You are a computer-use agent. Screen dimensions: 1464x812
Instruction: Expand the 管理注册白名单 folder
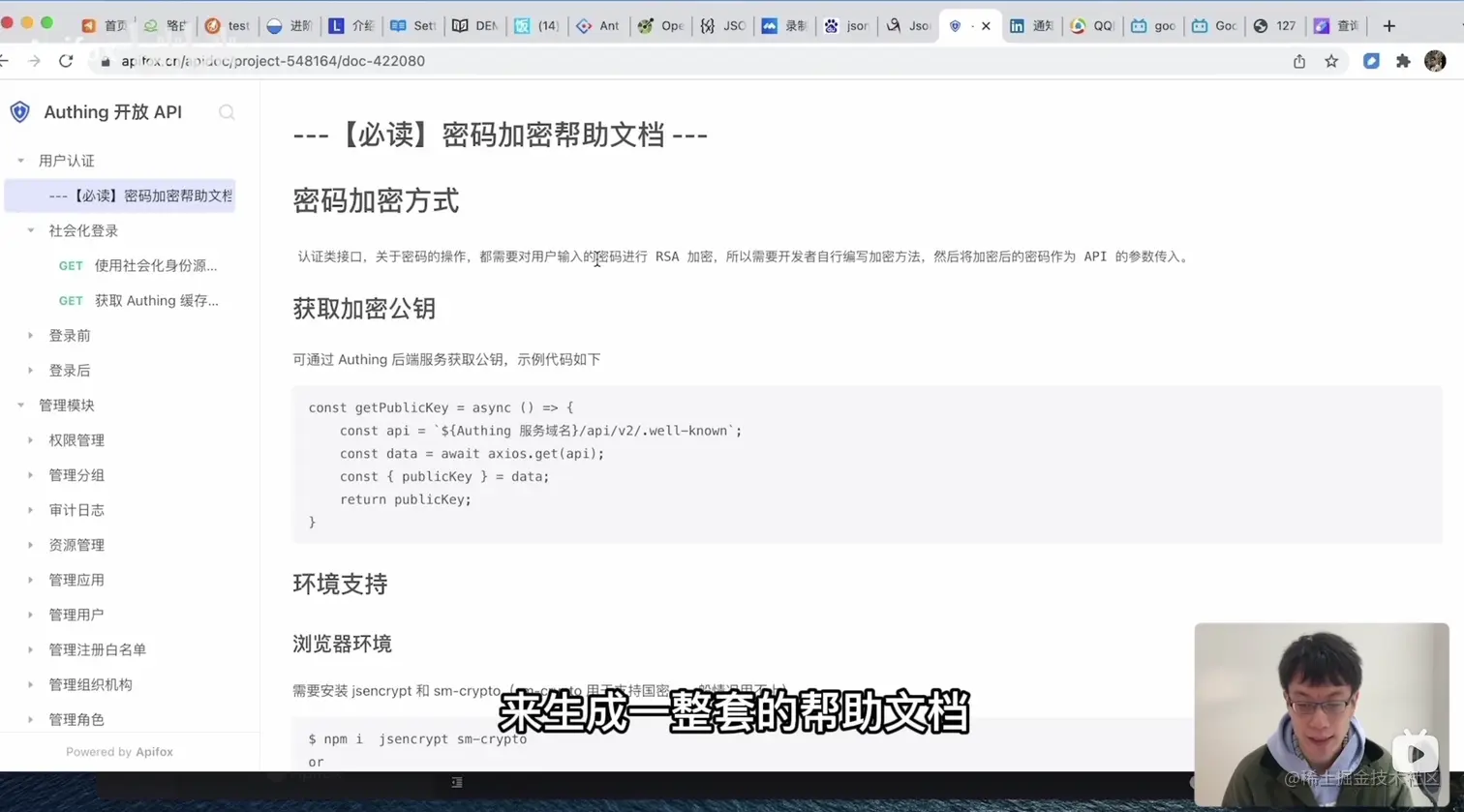click(x=31, y=649)
